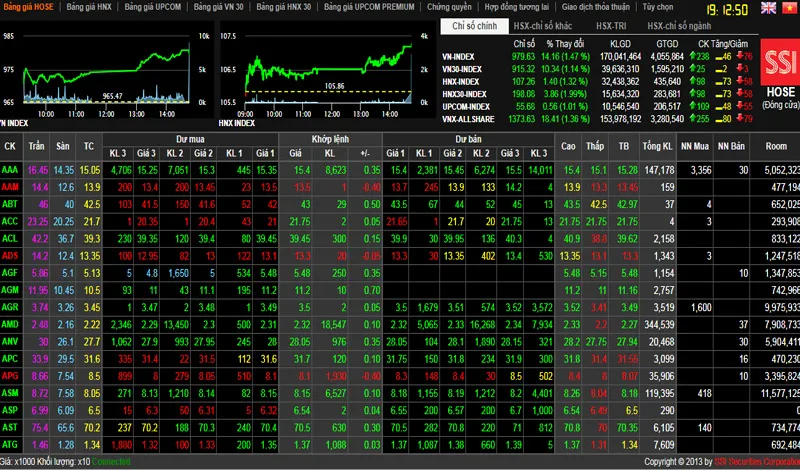
Task: Open Chứng quyền tab
Action: (449, 7)
